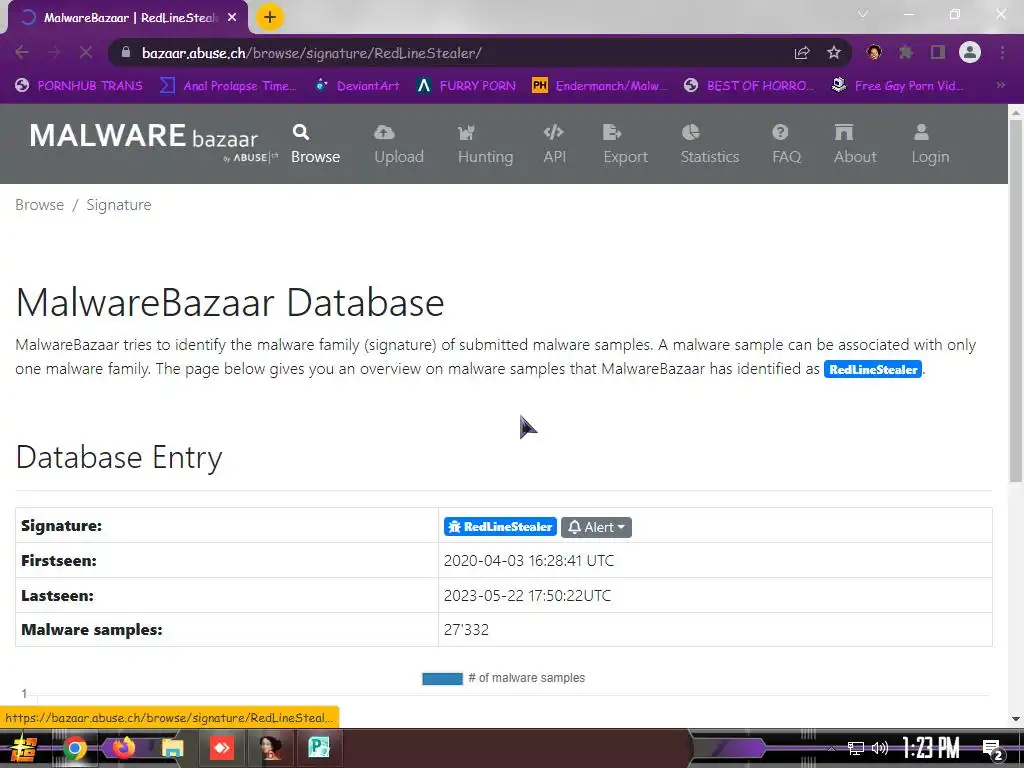Expand the tab search chevron in title bar

coord(863,14)
